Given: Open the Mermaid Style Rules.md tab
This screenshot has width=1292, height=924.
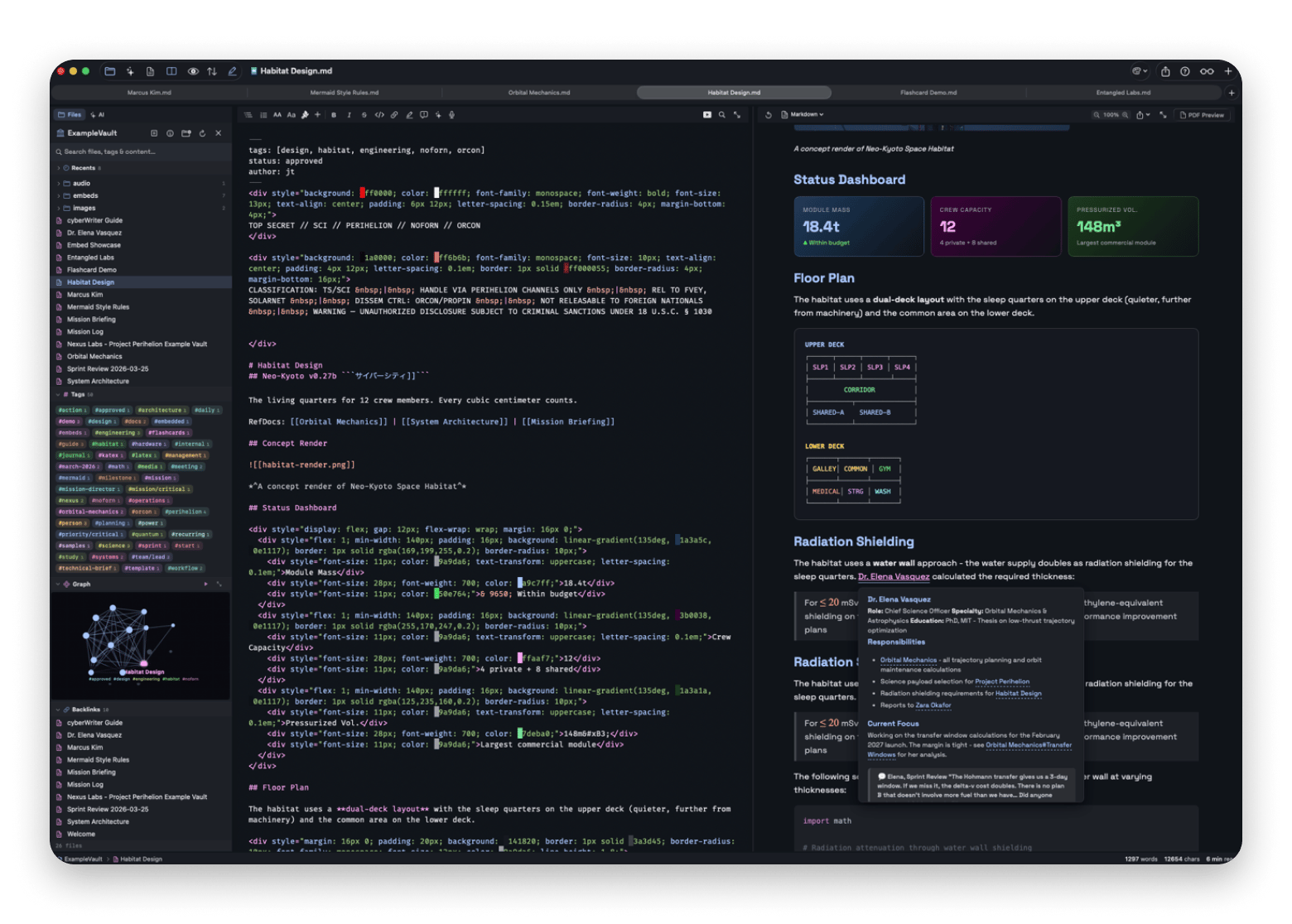Looking at the screenshot, I should point(345,93).
